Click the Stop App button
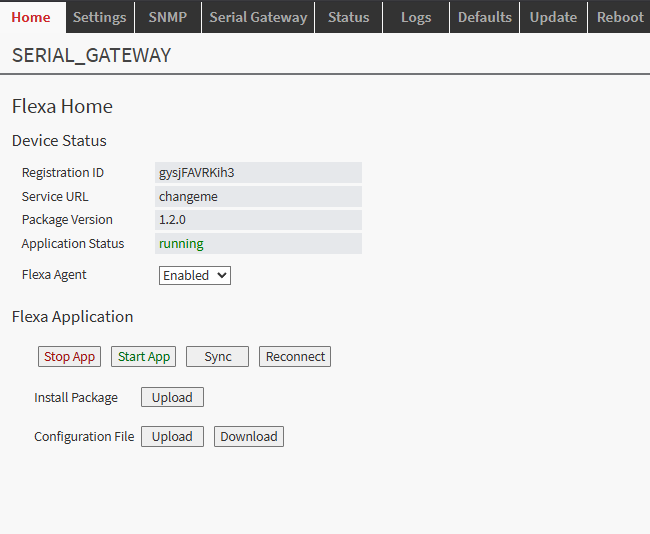Viewport: 650px width, 534px height. pyautogui.click(x=69, y=357)
